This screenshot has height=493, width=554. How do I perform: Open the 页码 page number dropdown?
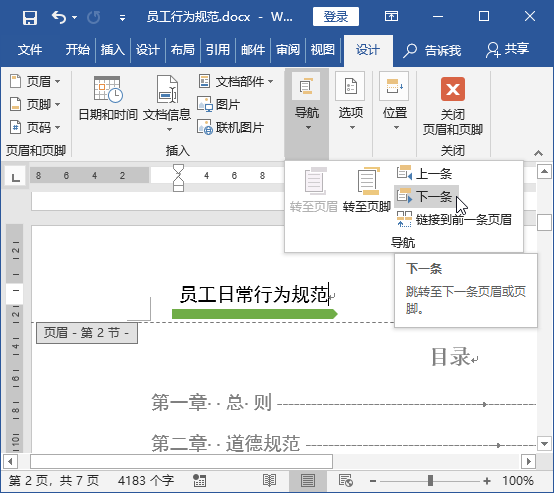pos(35,127)
